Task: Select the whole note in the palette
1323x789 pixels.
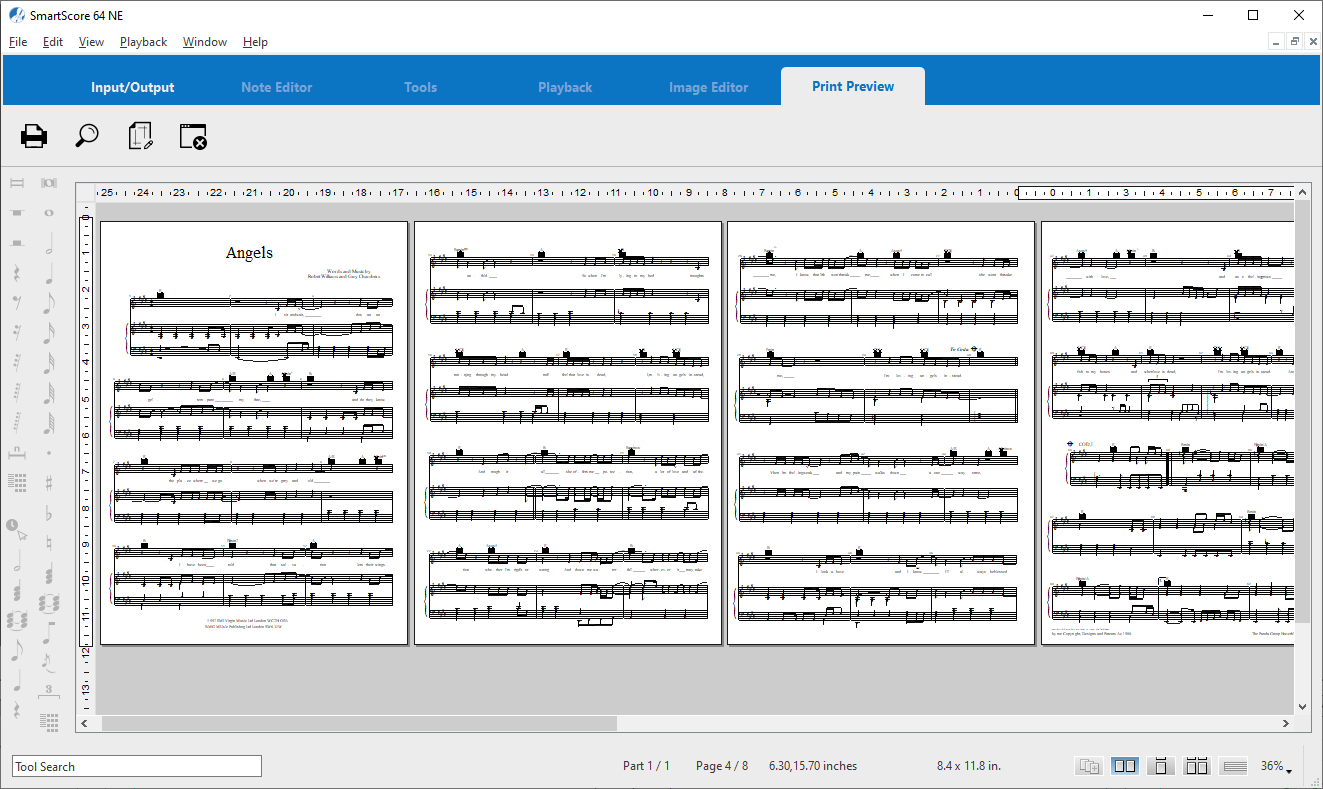Action: pyautogui.click(x=48, y=213)
